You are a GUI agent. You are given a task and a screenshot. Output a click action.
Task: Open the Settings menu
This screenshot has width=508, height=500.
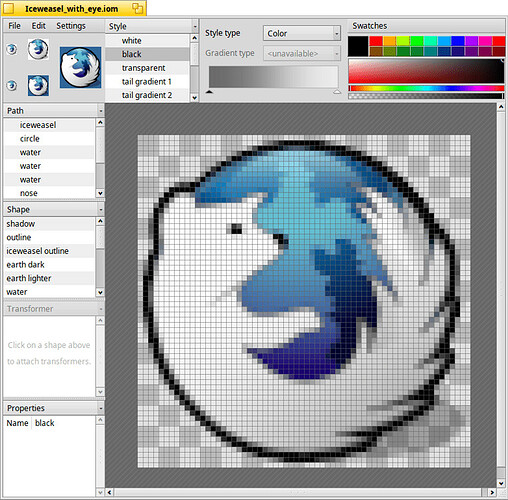[x=71, y=26]
